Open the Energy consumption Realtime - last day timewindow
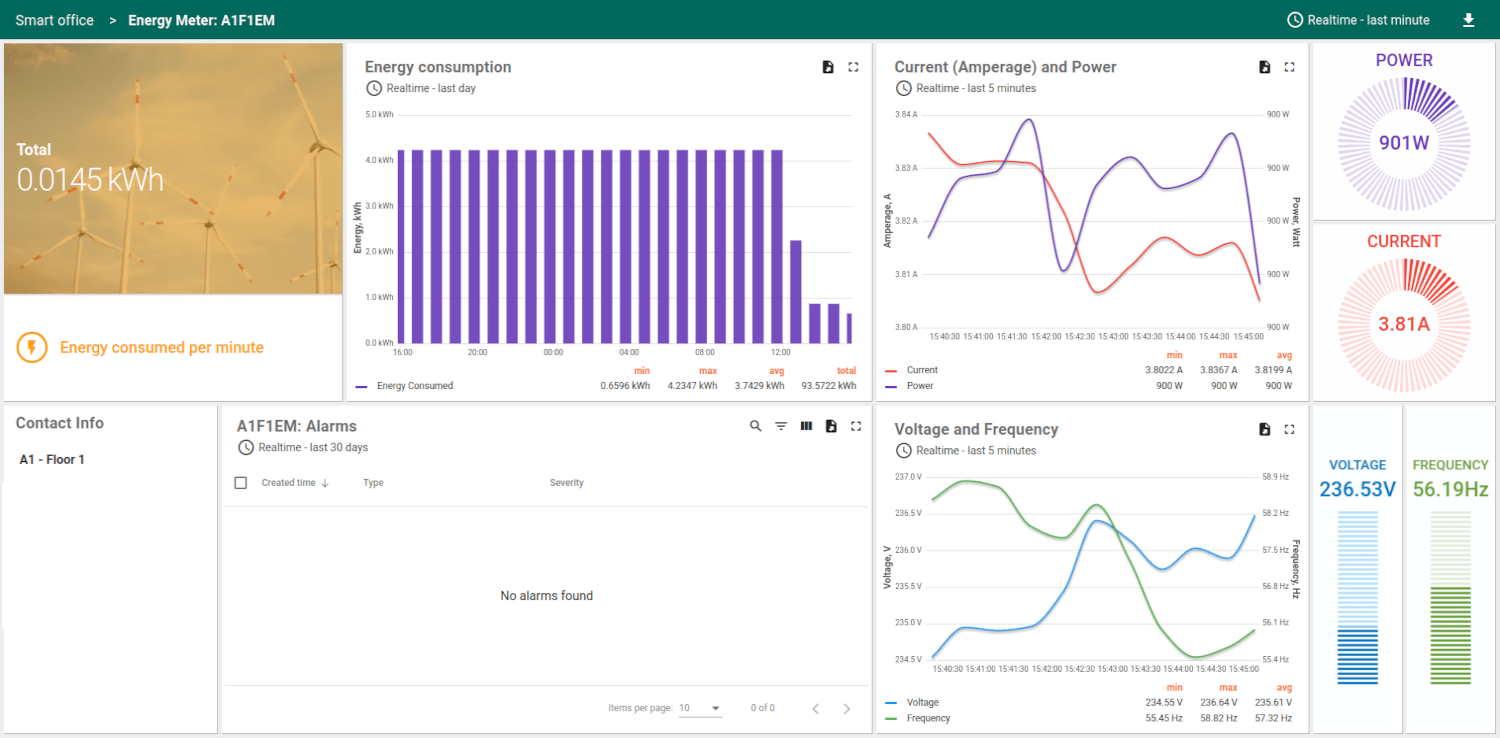Screen dimensions: 1500x738 421,88
